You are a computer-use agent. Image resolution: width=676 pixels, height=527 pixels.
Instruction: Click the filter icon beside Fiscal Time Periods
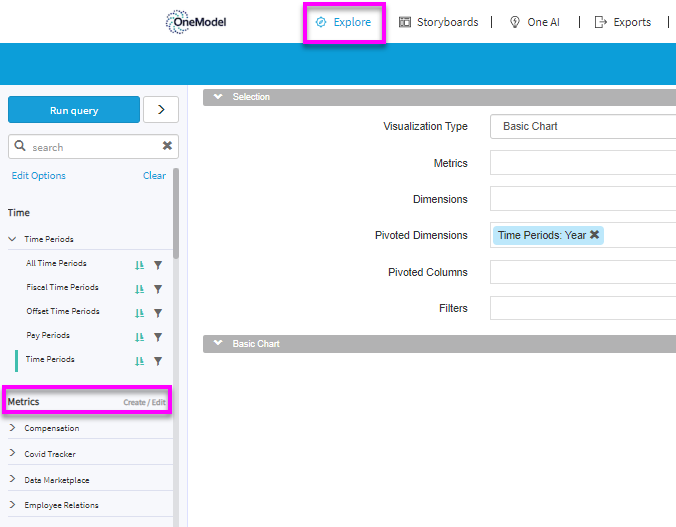point(157,289)
